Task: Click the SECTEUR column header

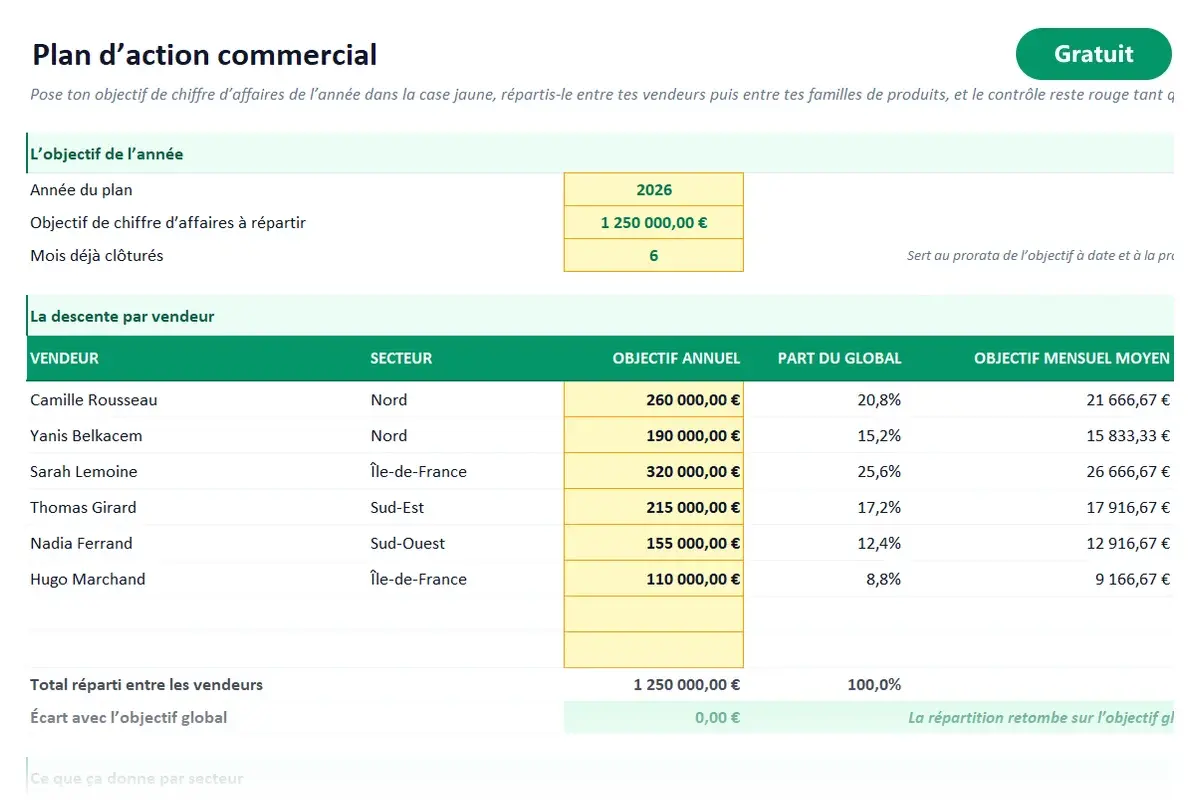Action: (x=401, y=358)
